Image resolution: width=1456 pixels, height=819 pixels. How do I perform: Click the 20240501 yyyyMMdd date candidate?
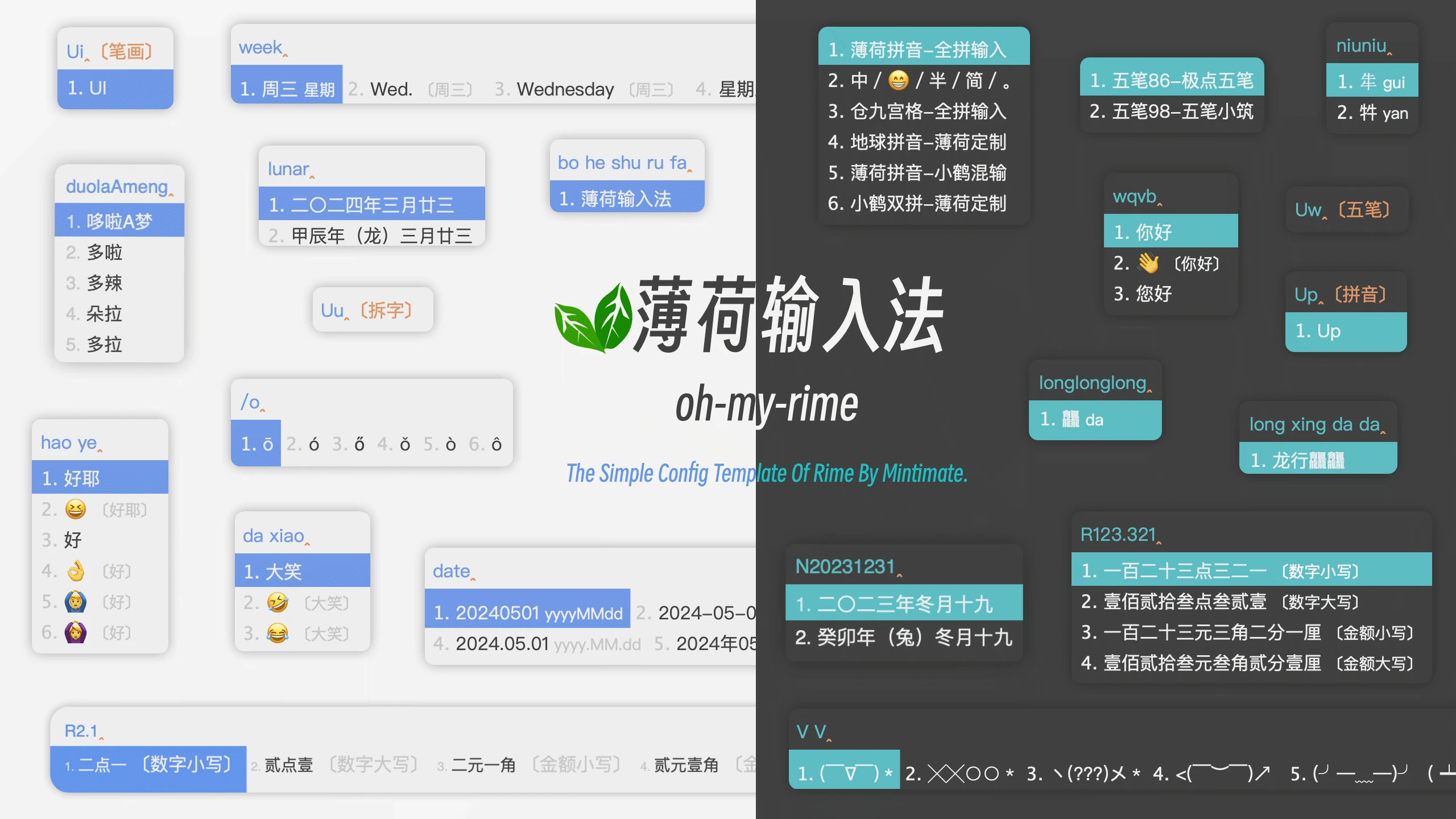(527, 613)
